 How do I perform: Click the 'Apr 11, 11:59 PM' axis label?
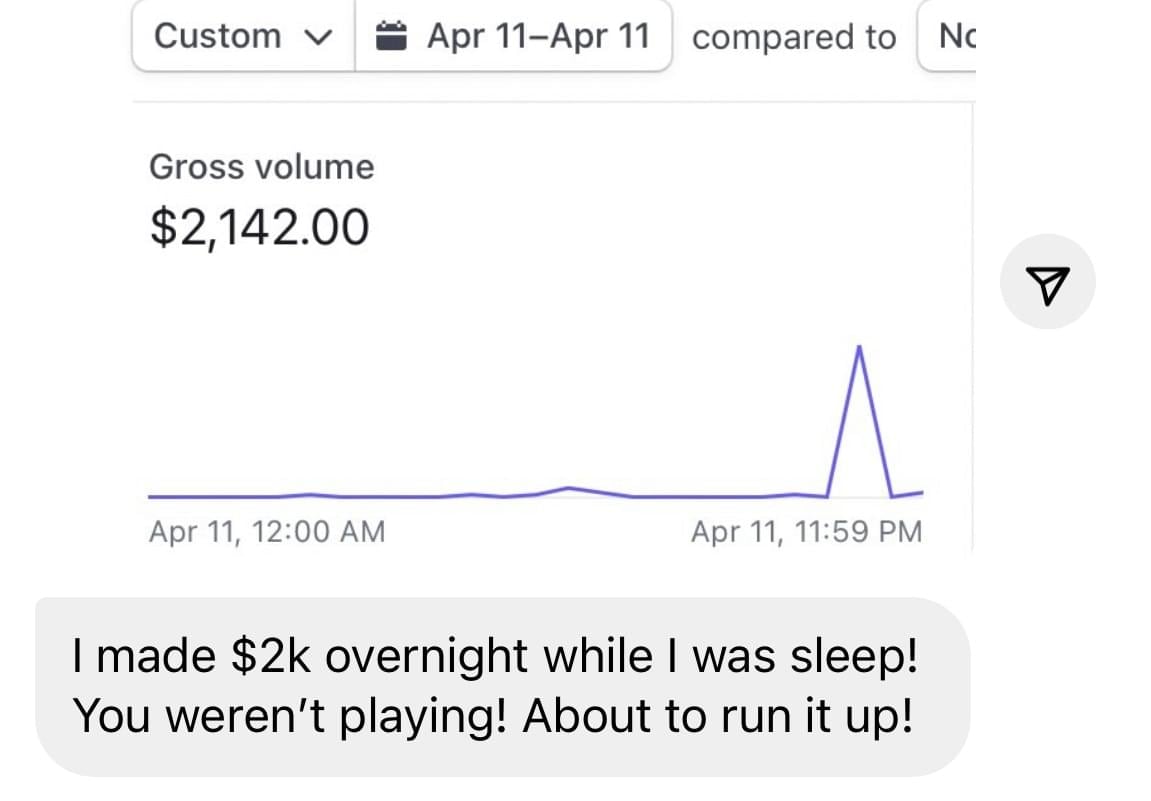tap(807, 532)
